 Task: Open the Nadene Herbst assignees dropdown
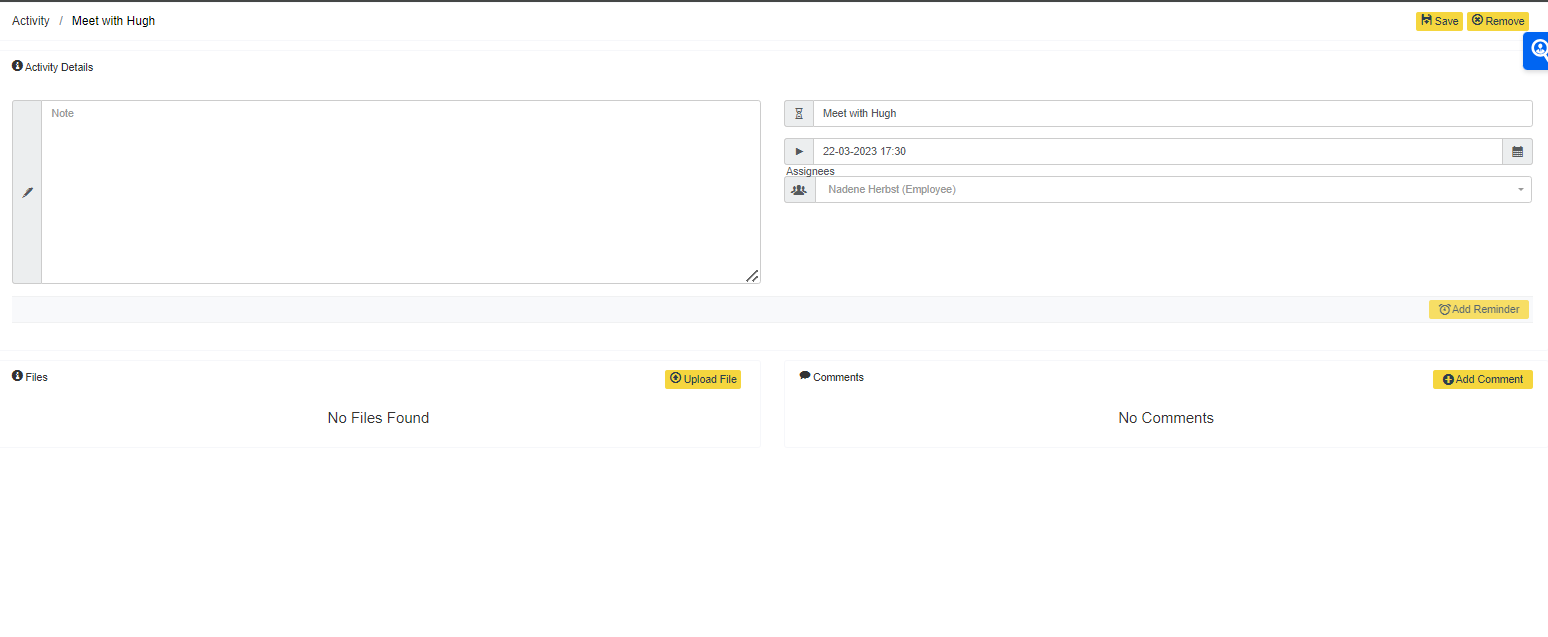(1173, 190)
